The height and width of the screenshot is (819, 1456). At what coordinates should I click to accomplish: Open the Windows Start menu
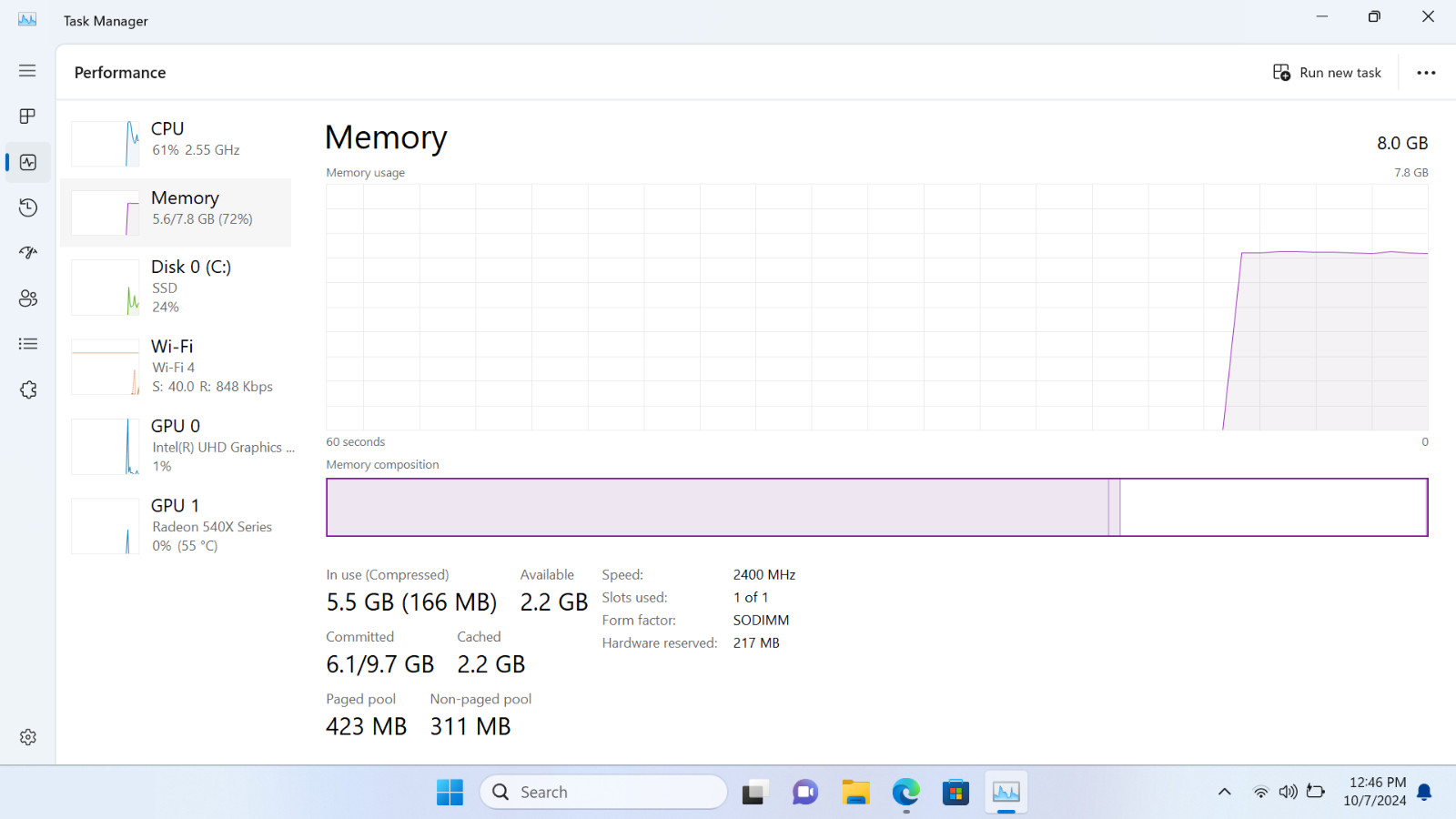point(450,792)
